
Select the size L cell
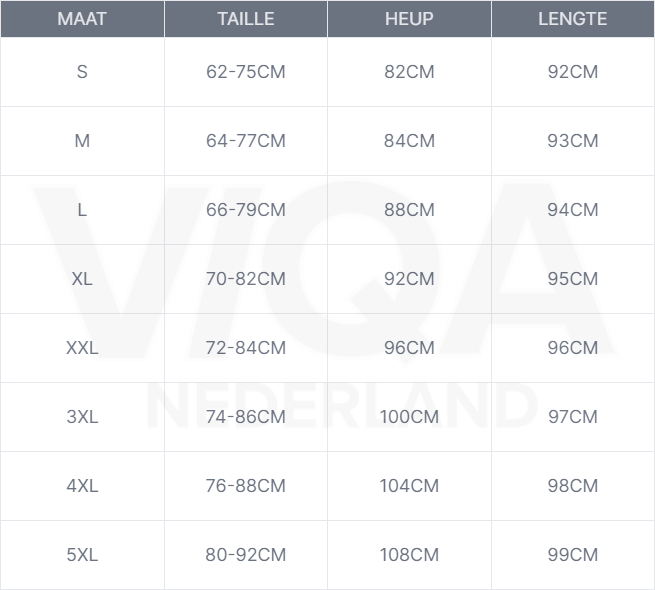pyautogui.click(x=82, y=210)
